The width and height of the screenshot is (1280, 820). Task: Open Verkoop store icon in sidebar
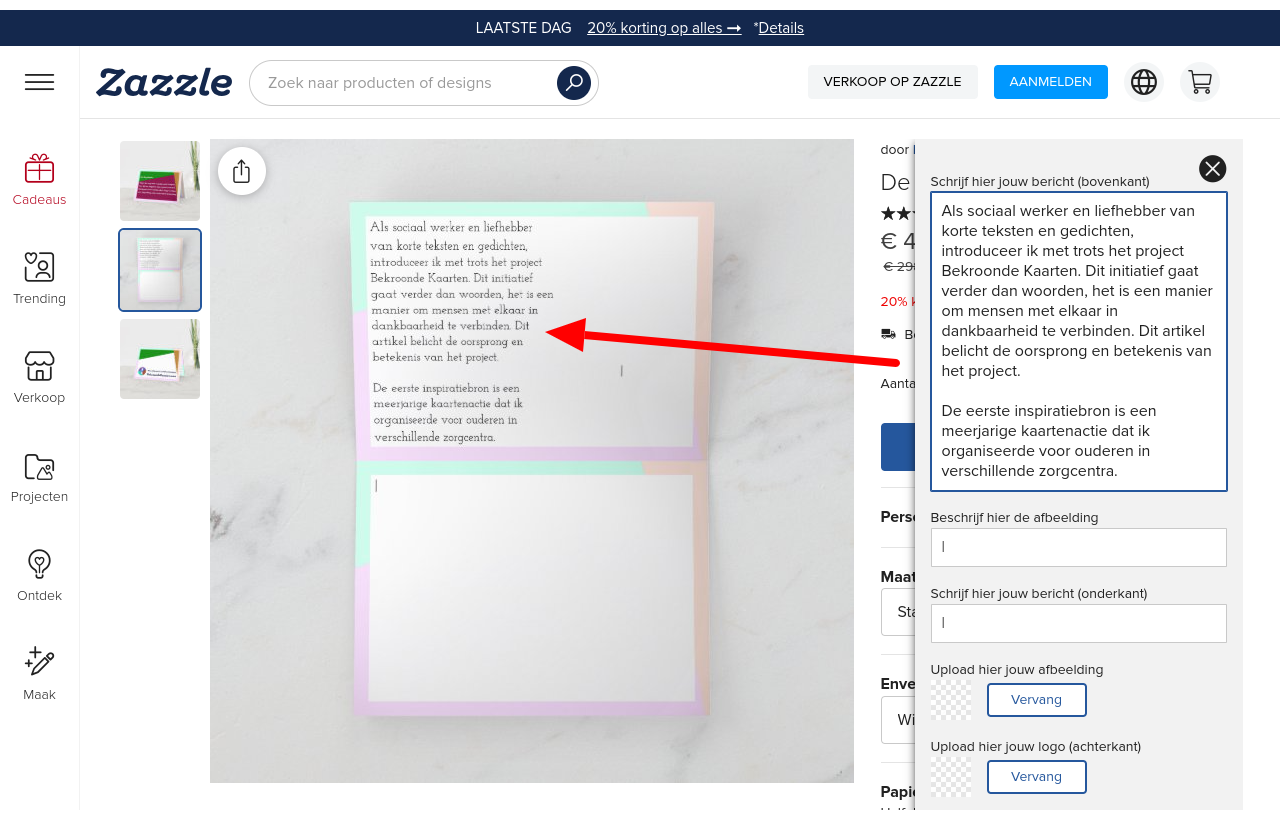coord(39,377)
